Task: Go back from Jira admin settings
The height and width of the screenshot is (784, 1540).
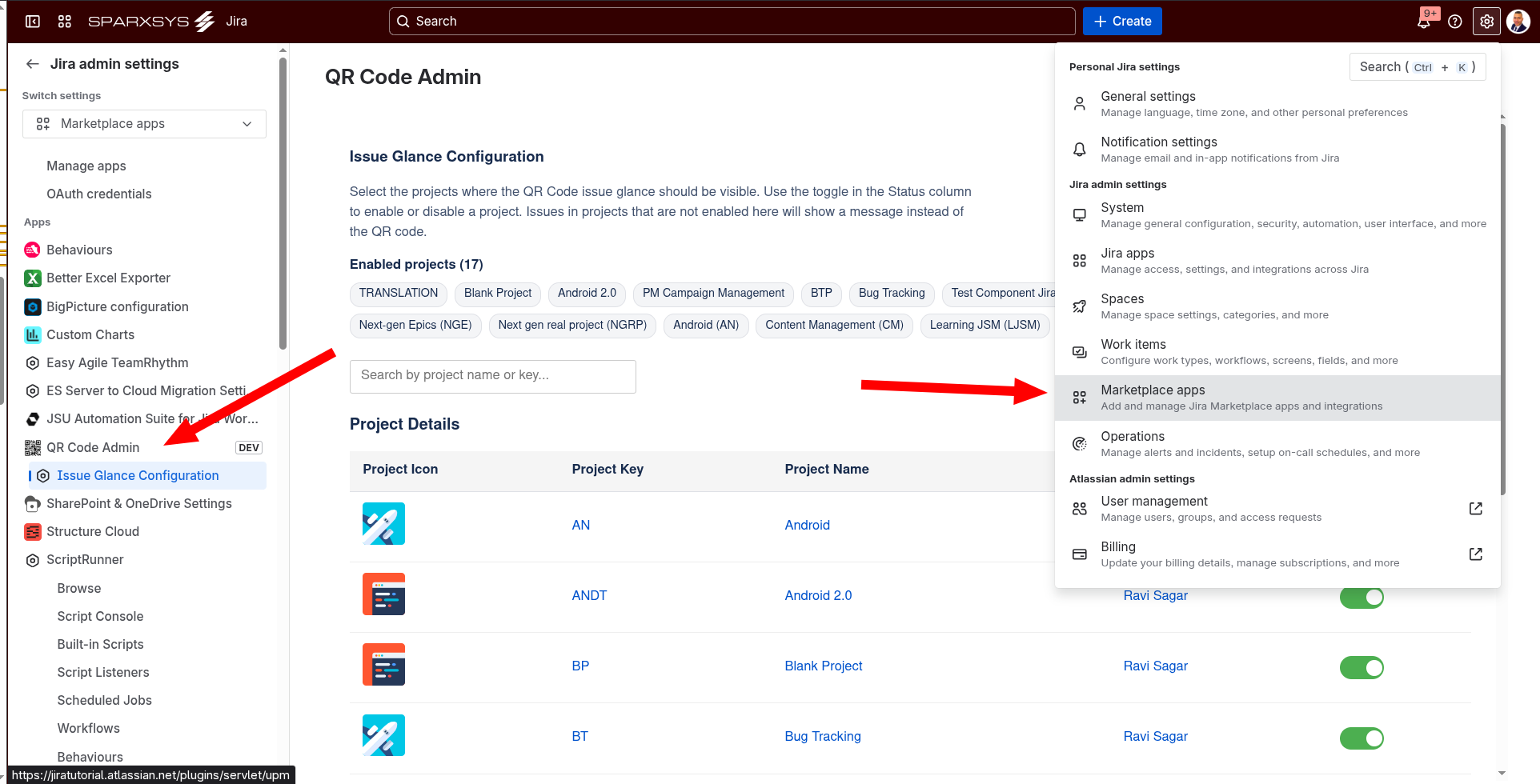Action: [x=33, y=64]
